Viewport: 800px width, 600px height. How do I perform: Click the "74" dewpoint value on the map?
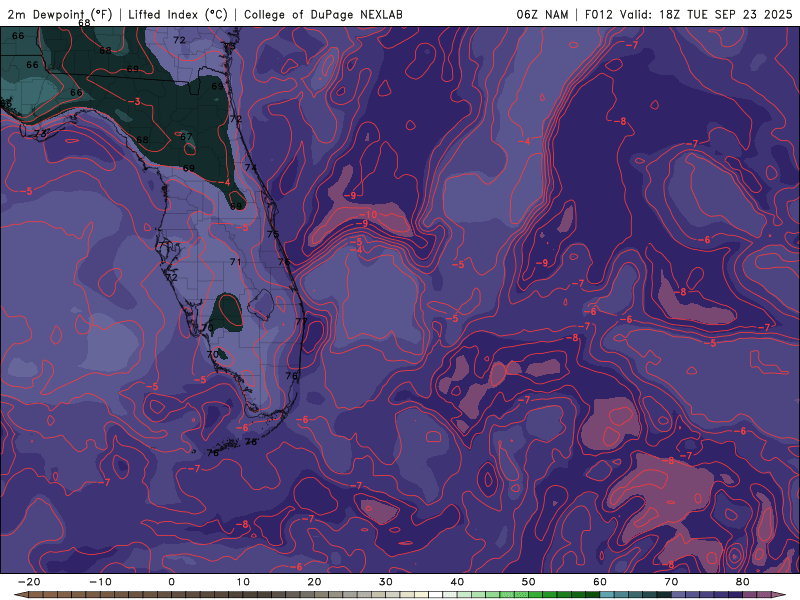tap(251, 167)
